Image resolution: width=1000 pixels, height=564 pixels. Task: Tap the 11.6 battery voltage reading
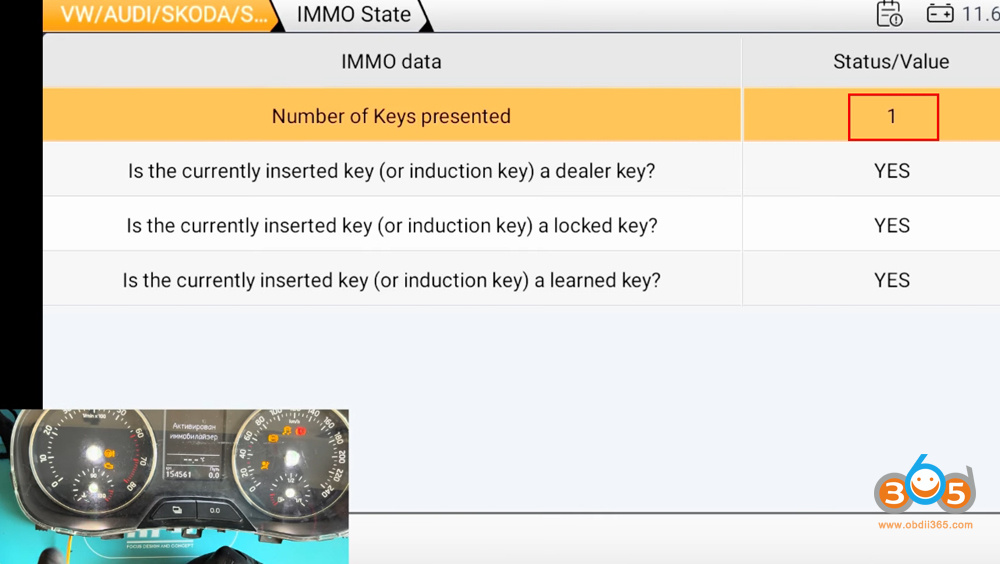(x=980, y=14)
